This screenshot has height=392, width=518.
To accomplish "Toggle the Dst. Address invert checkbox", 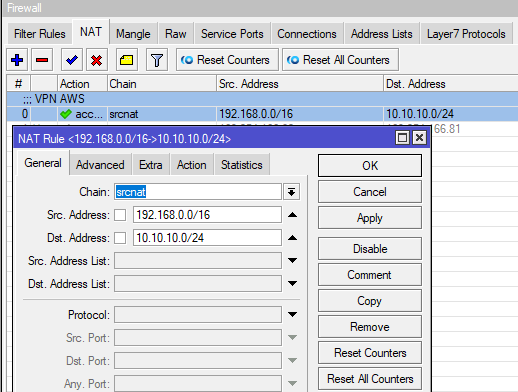I will [120, 238].
